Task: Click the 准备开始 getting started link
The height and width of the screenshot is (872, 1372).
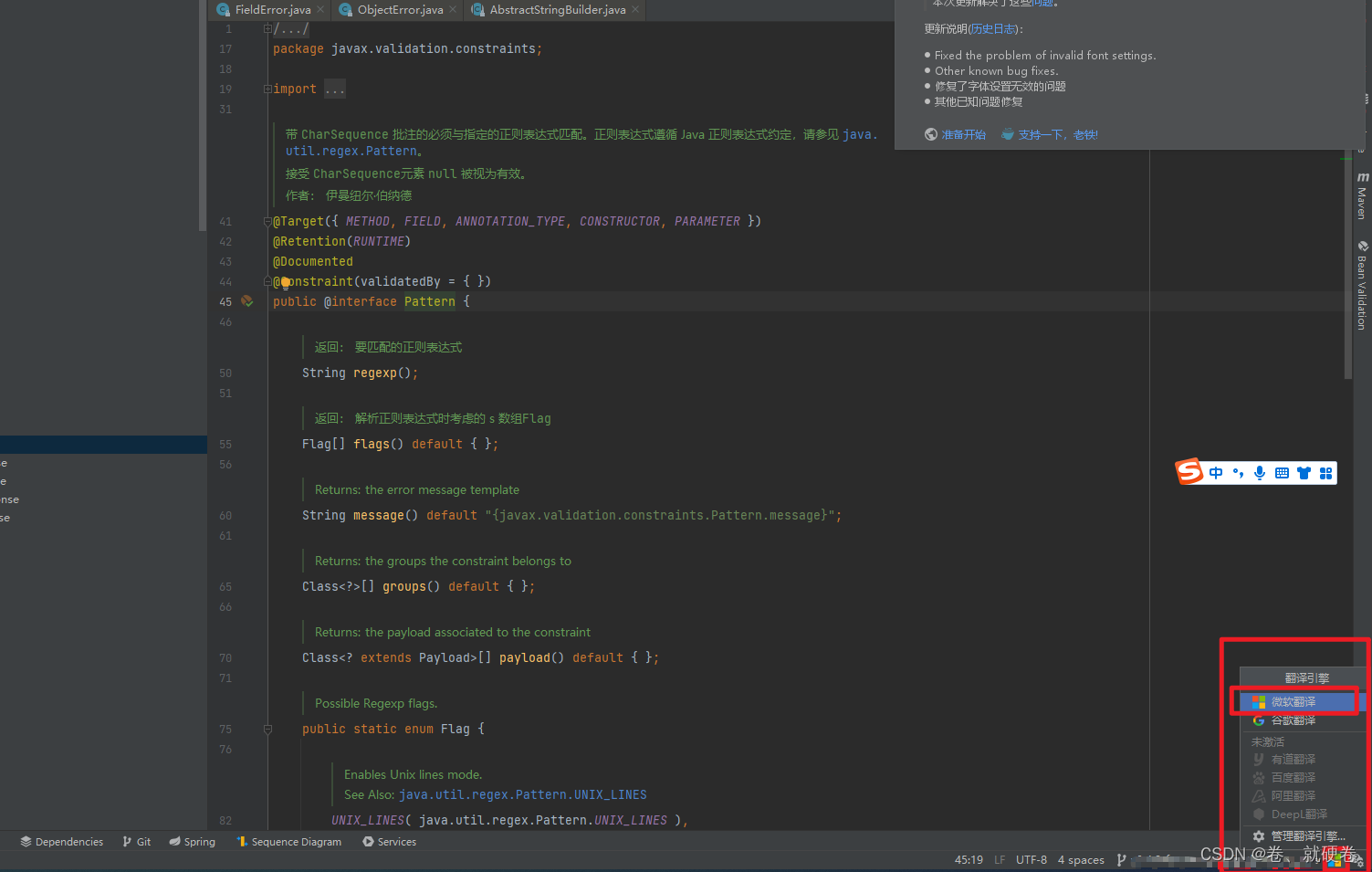Action: pyautogui.click(x=963, y=134)
